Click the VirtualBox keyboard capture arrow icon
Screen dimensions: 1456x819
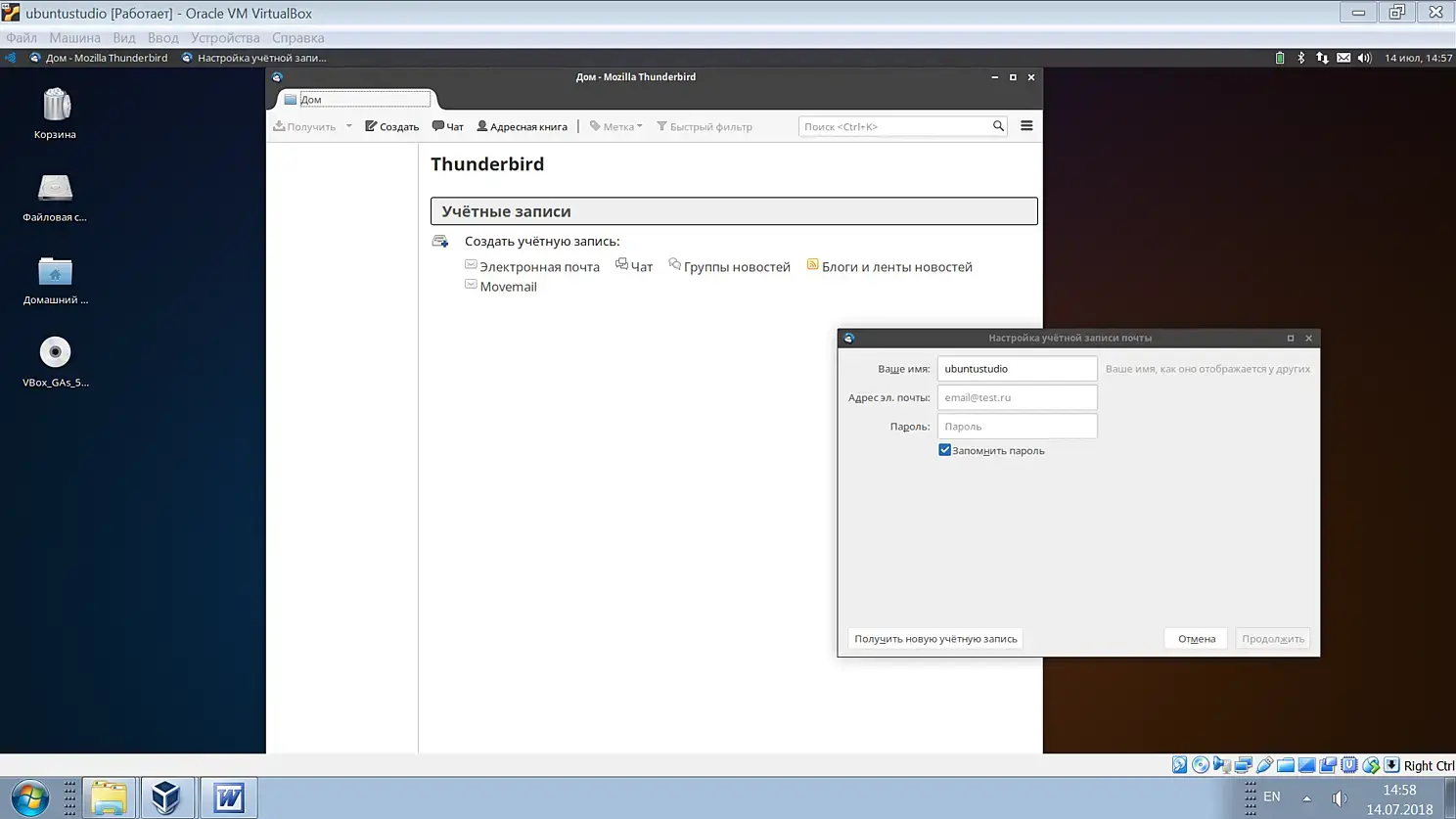pos(1391,765)
